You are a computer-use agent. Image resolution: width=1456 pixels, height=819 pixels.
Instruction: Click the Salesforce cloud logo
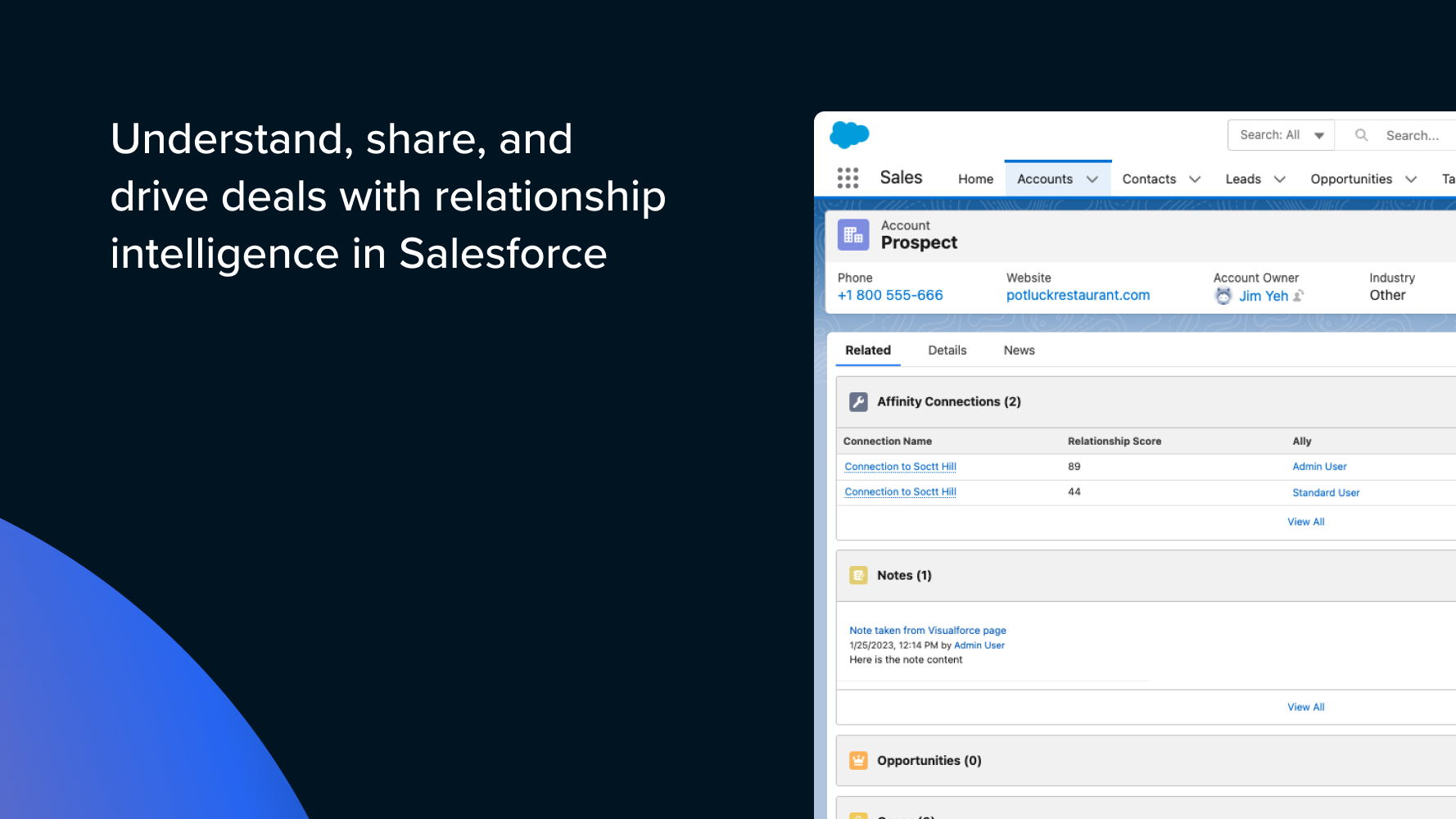pos(849,134)
